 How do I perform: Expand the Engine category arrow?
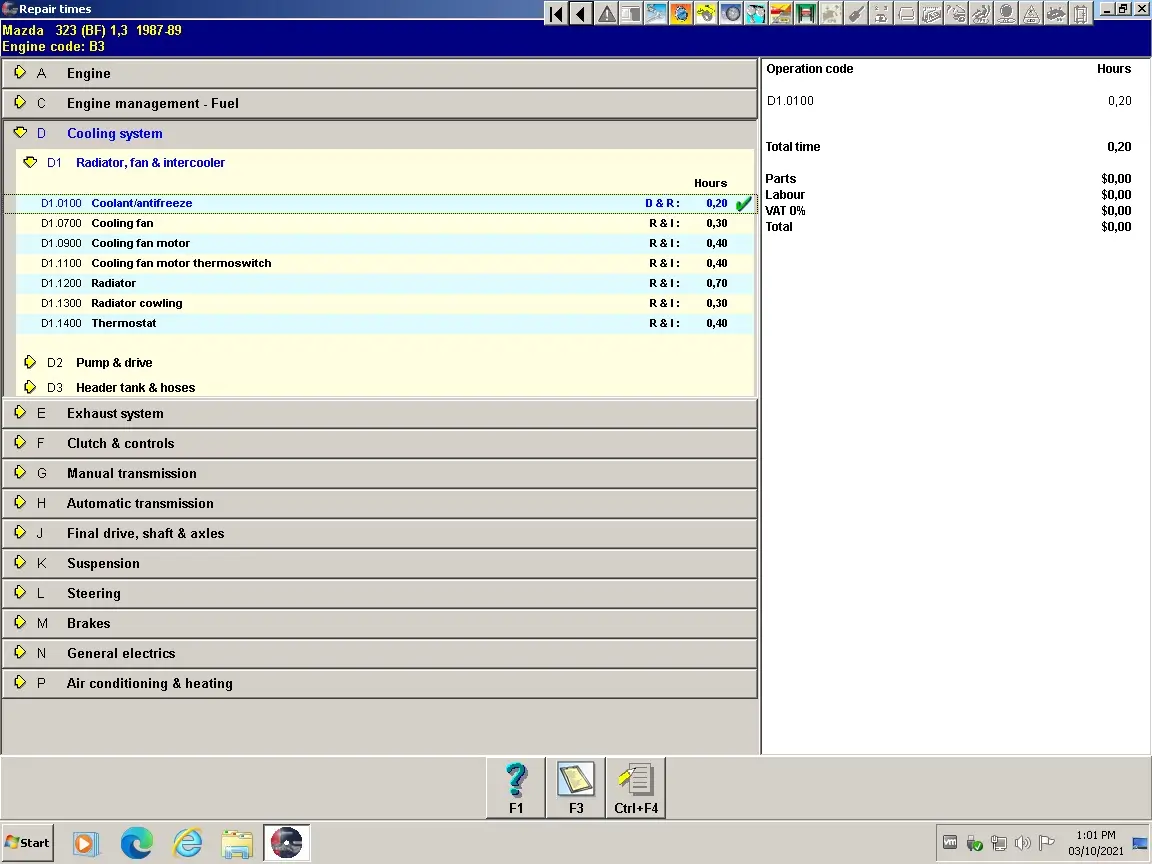tap(20, 73)
